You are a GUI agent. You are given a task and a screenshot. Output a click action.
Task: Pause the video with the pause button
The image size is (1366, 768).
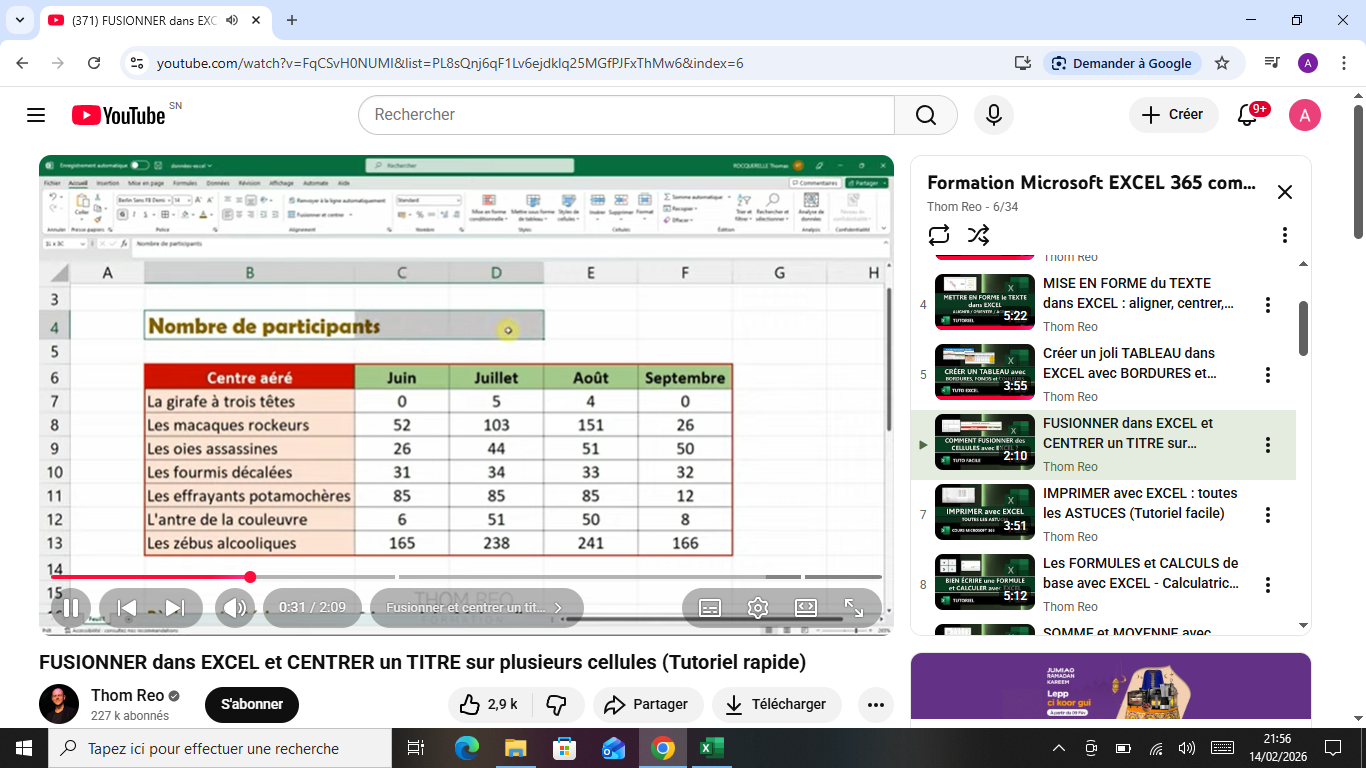click(x=71, y=608)
